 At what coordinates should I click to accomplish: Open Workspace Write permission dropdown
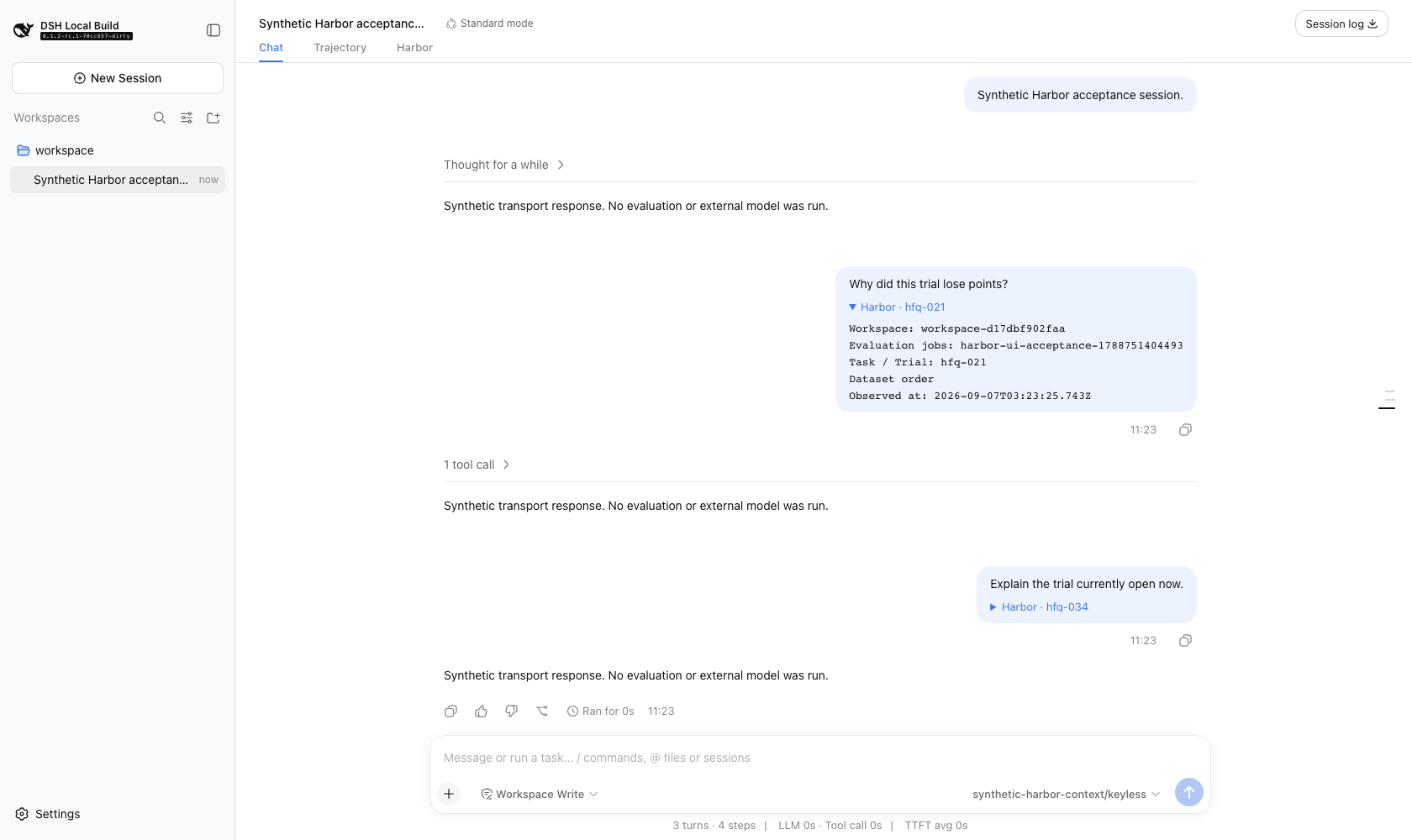pos(539,794)
